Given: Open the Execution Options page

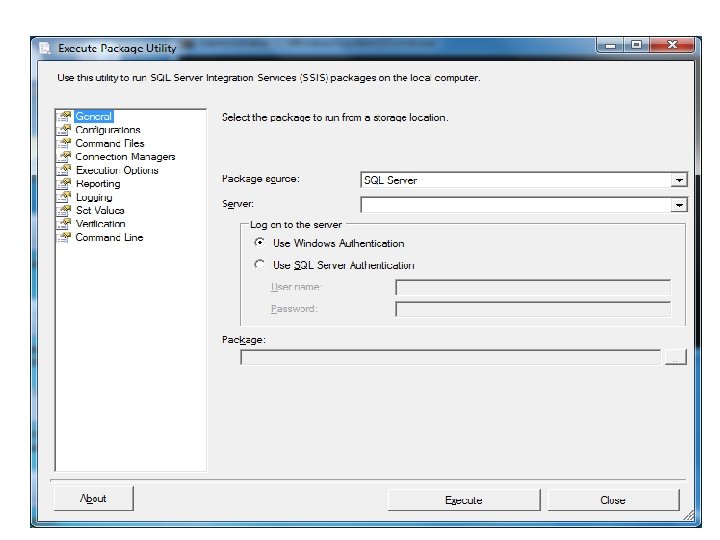Looking at the screenshot, I should [117, 170].
